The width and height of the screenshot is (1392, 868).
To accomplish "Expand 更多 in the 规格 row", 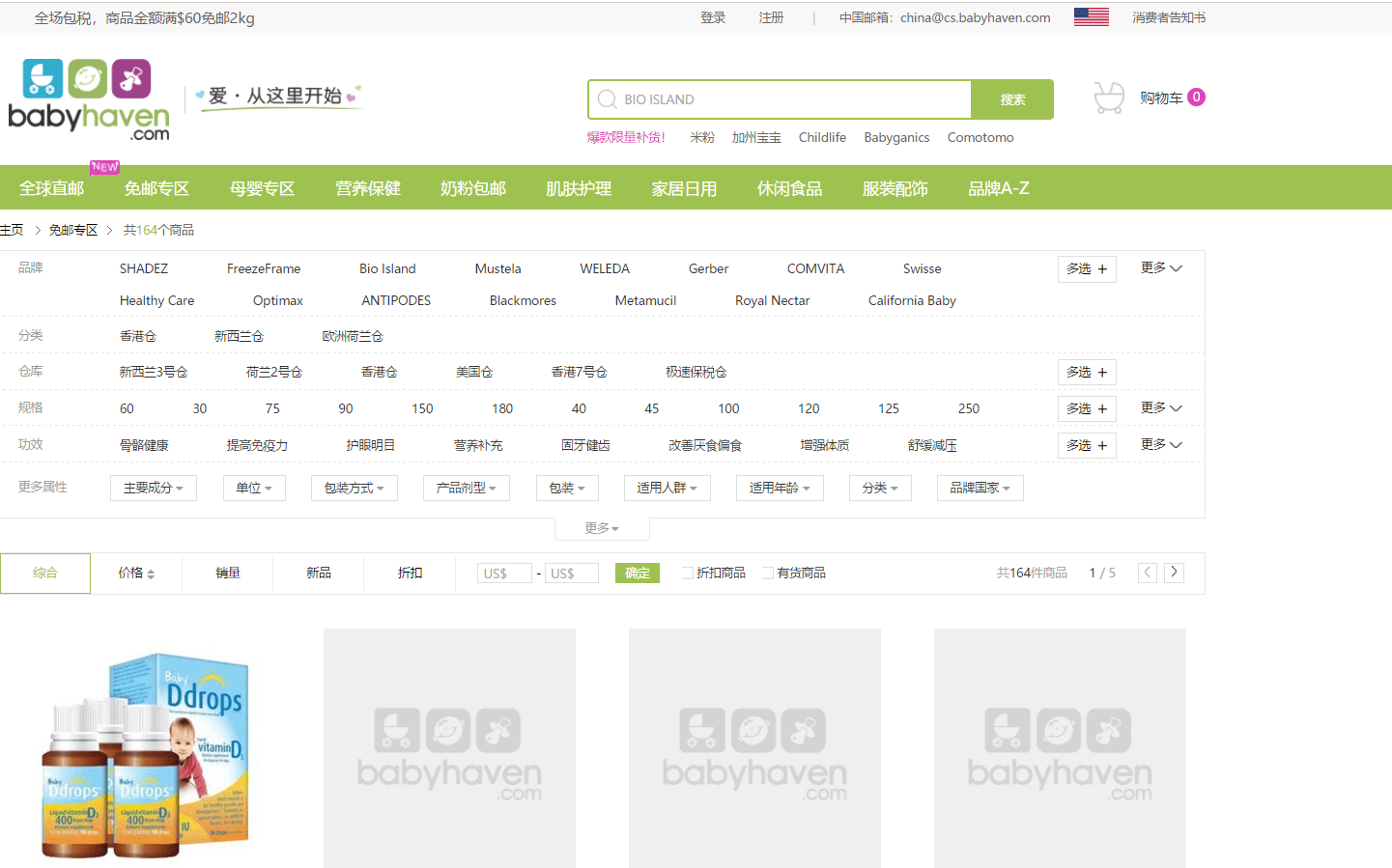I will click(x=1160, y=407).
